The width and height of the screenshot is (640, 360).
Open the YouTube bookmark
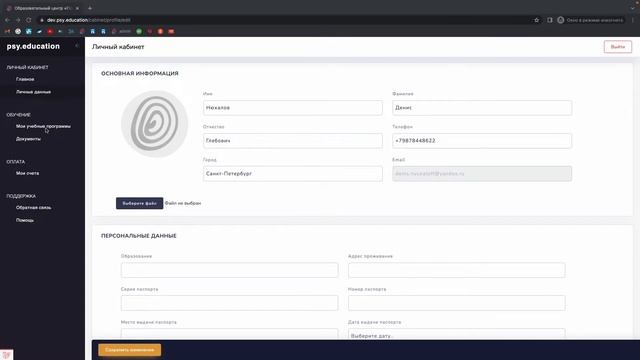pyautogui.click(x=50, y=31)
